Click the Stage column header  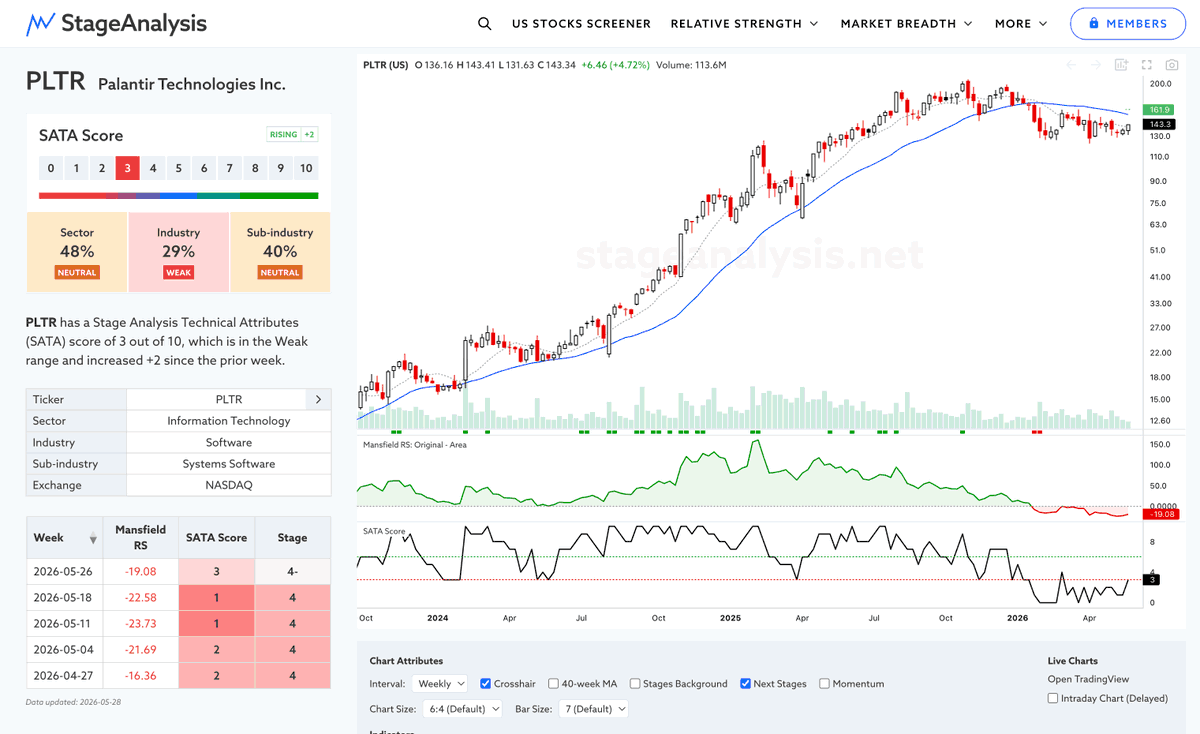tap(293, 538)
